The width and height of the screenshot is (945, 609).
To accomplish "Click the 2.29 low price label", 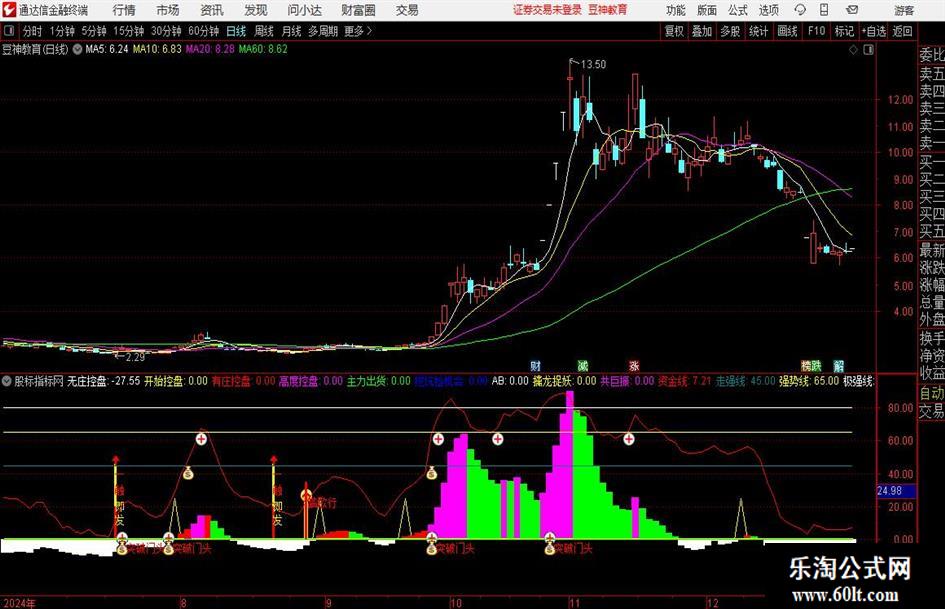I will (135, 357).
